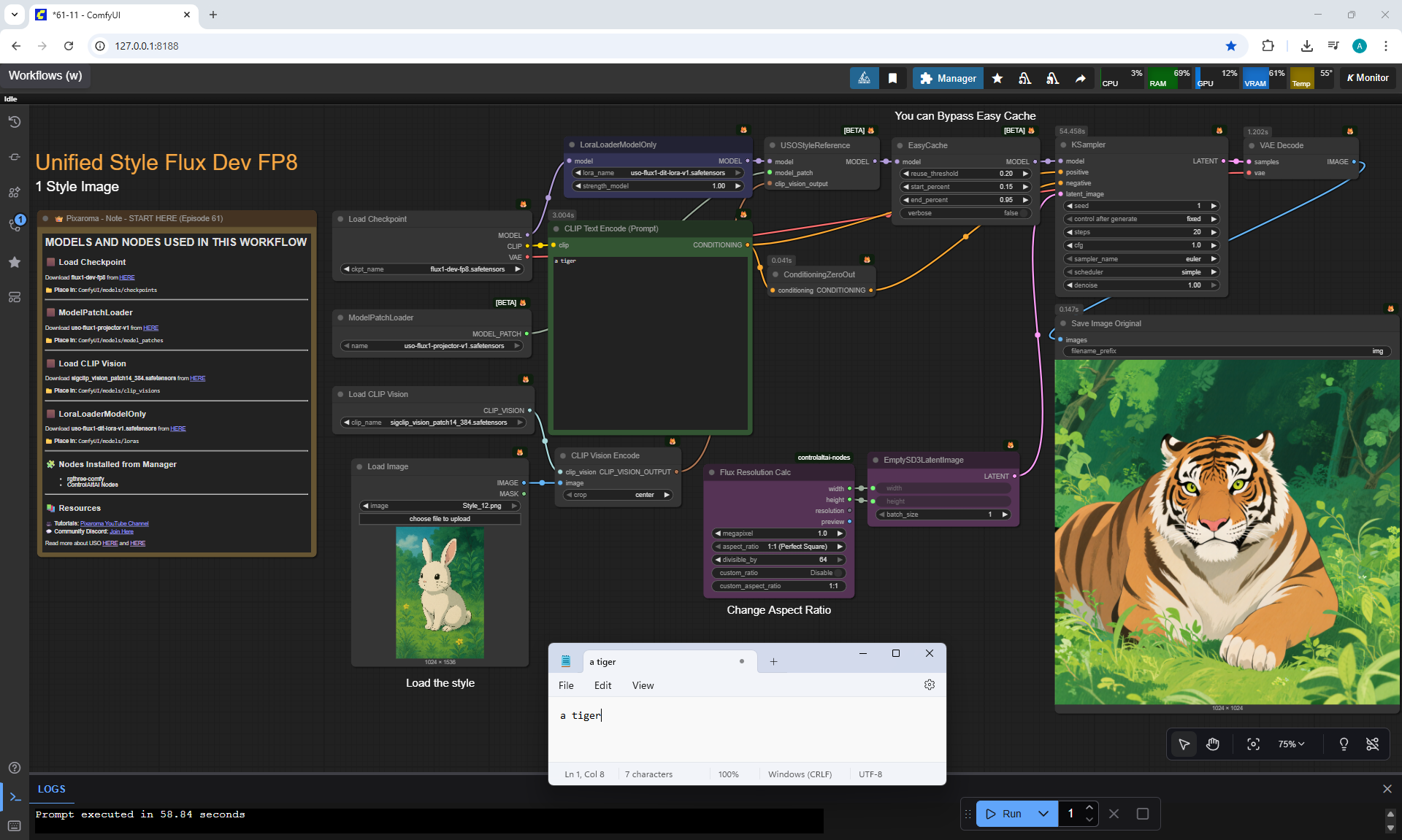Viewport: 1402px width, 840px height.
Task: Open the 75% zoom level dropdown
Action: point(1290,744)
